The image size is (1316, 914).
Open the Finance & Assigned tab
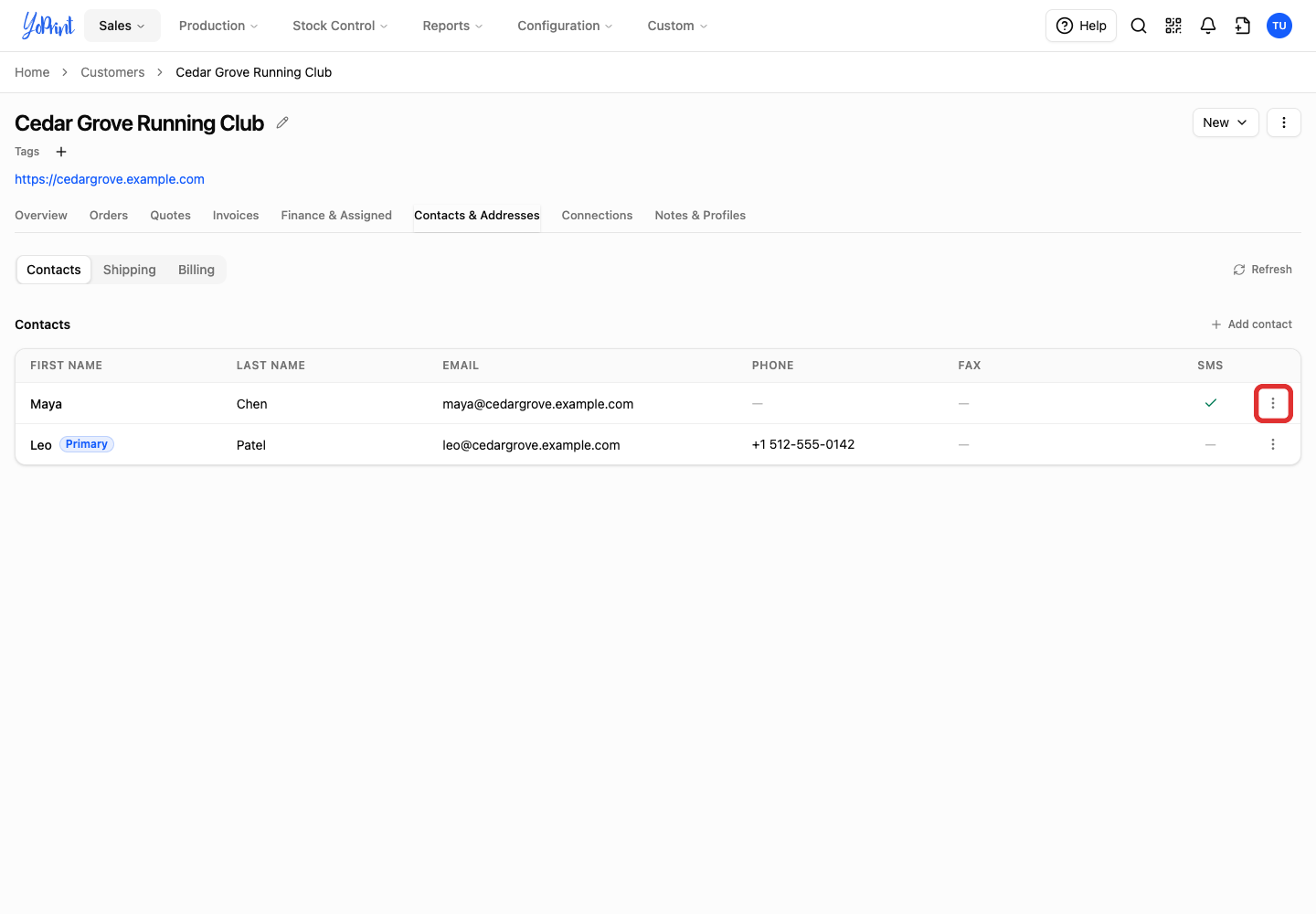pos(336,216)
